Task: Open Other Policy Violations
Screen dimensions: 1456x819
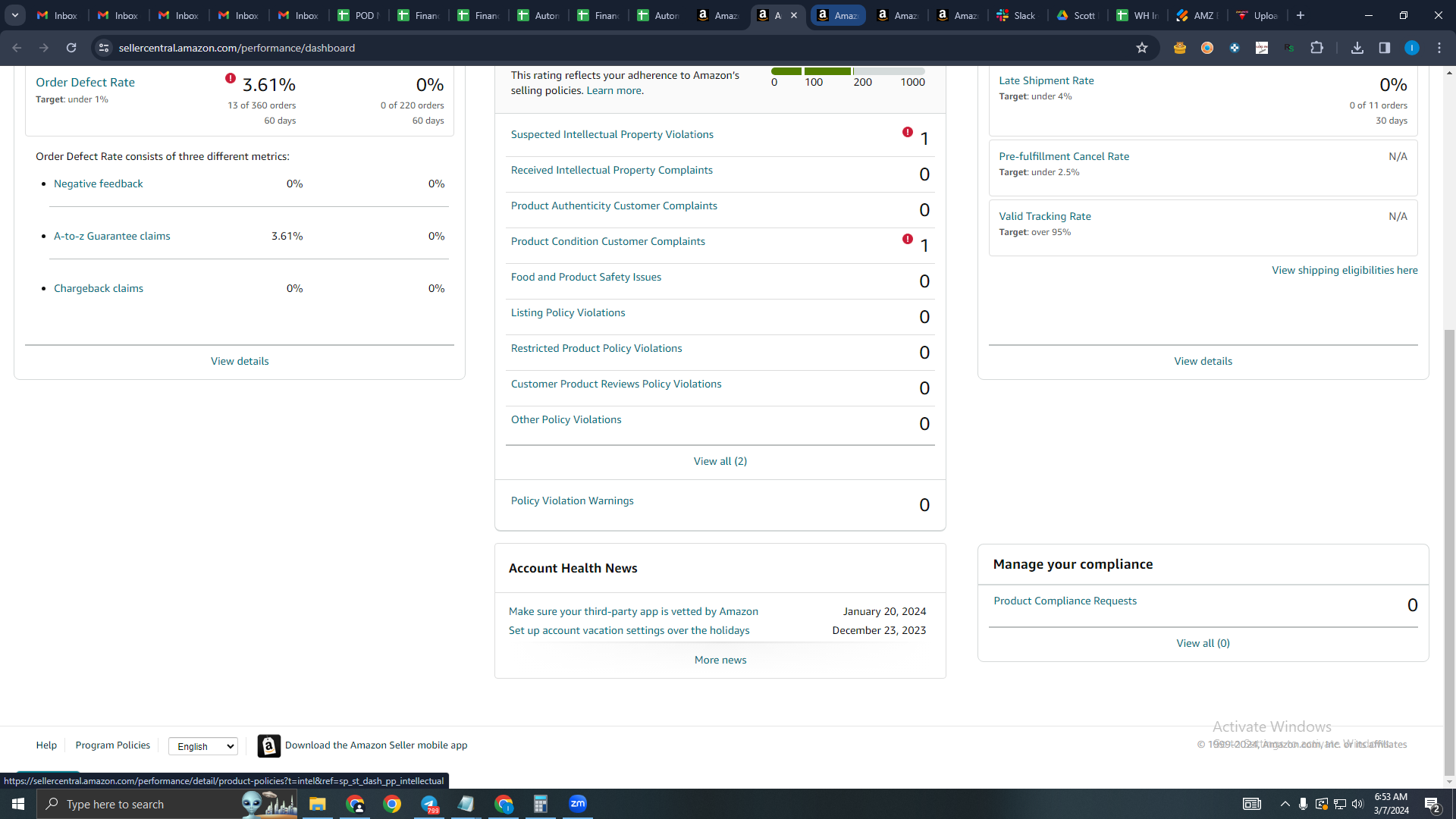Action: (x=566, y=419)
